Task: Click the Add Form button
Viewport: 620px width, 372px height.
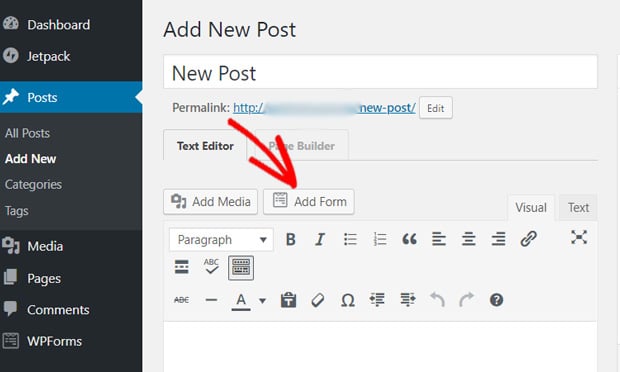Action: [x=309, y=202]
